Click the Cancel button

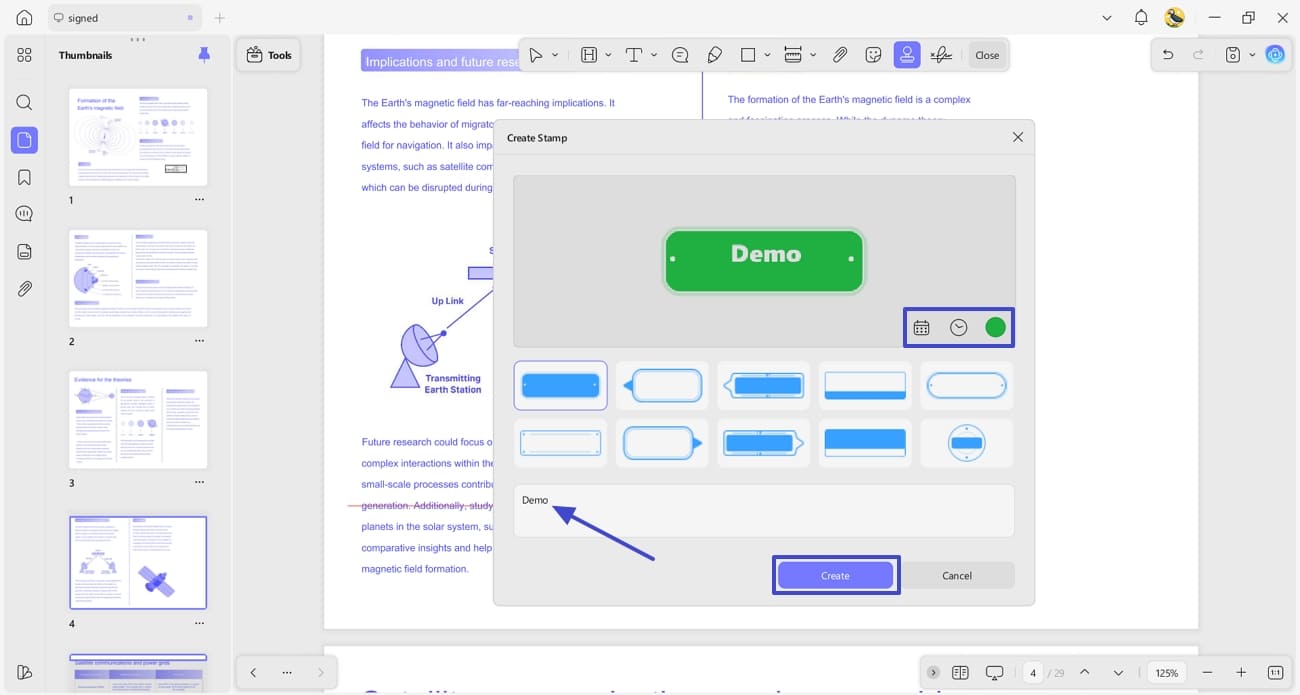tap(957, 575)
